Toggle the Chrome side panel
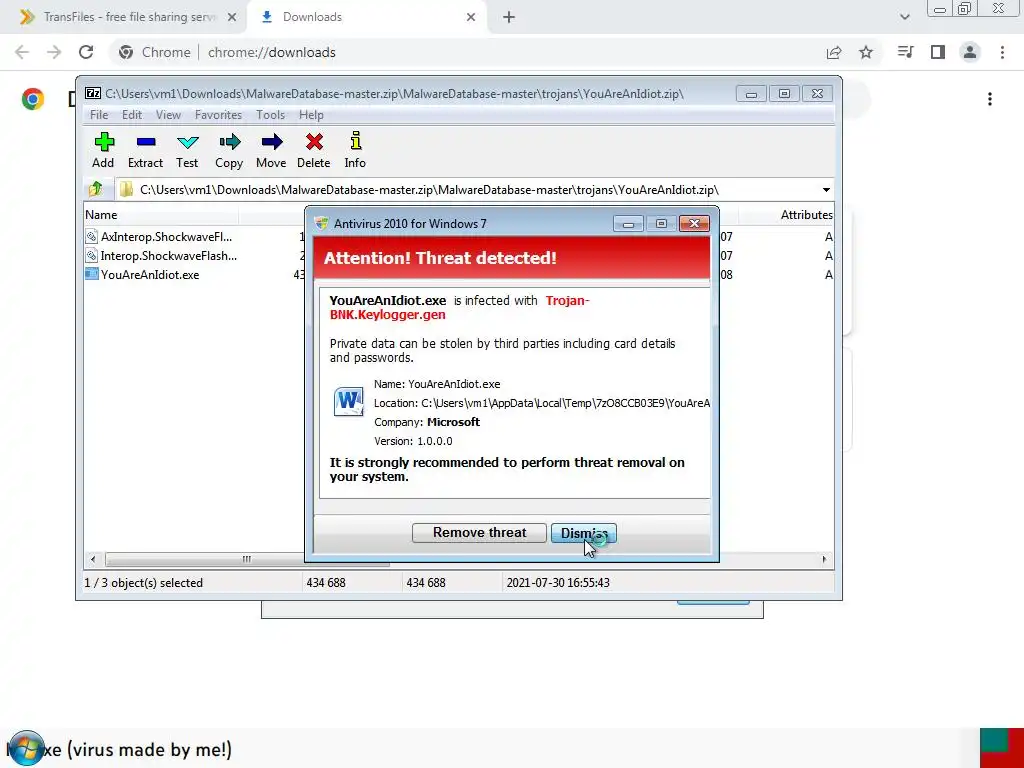This screenshot has height=768, width=1024. [x=938, y=52]
